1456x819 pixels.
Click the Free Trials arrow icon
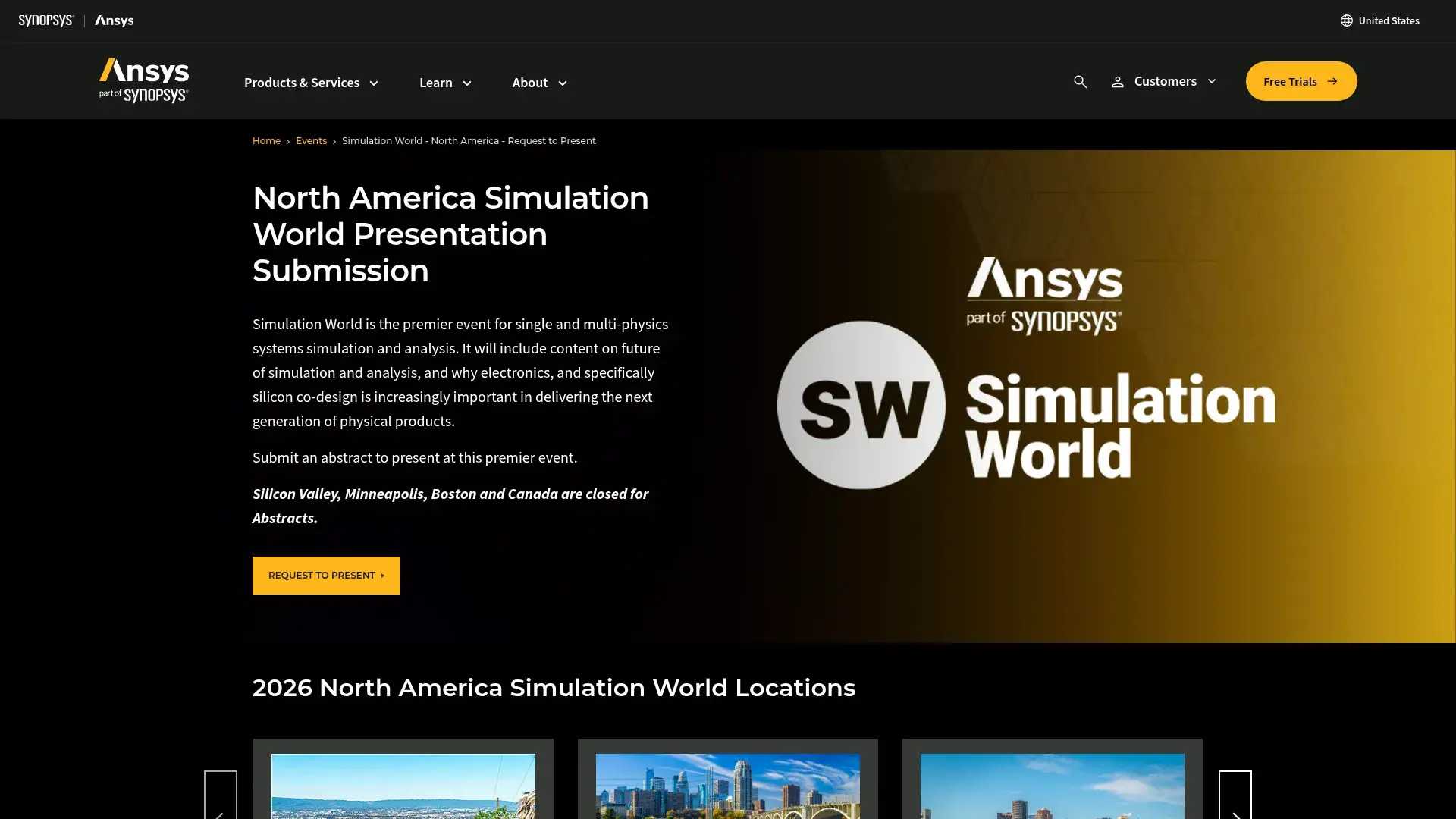1332,81
